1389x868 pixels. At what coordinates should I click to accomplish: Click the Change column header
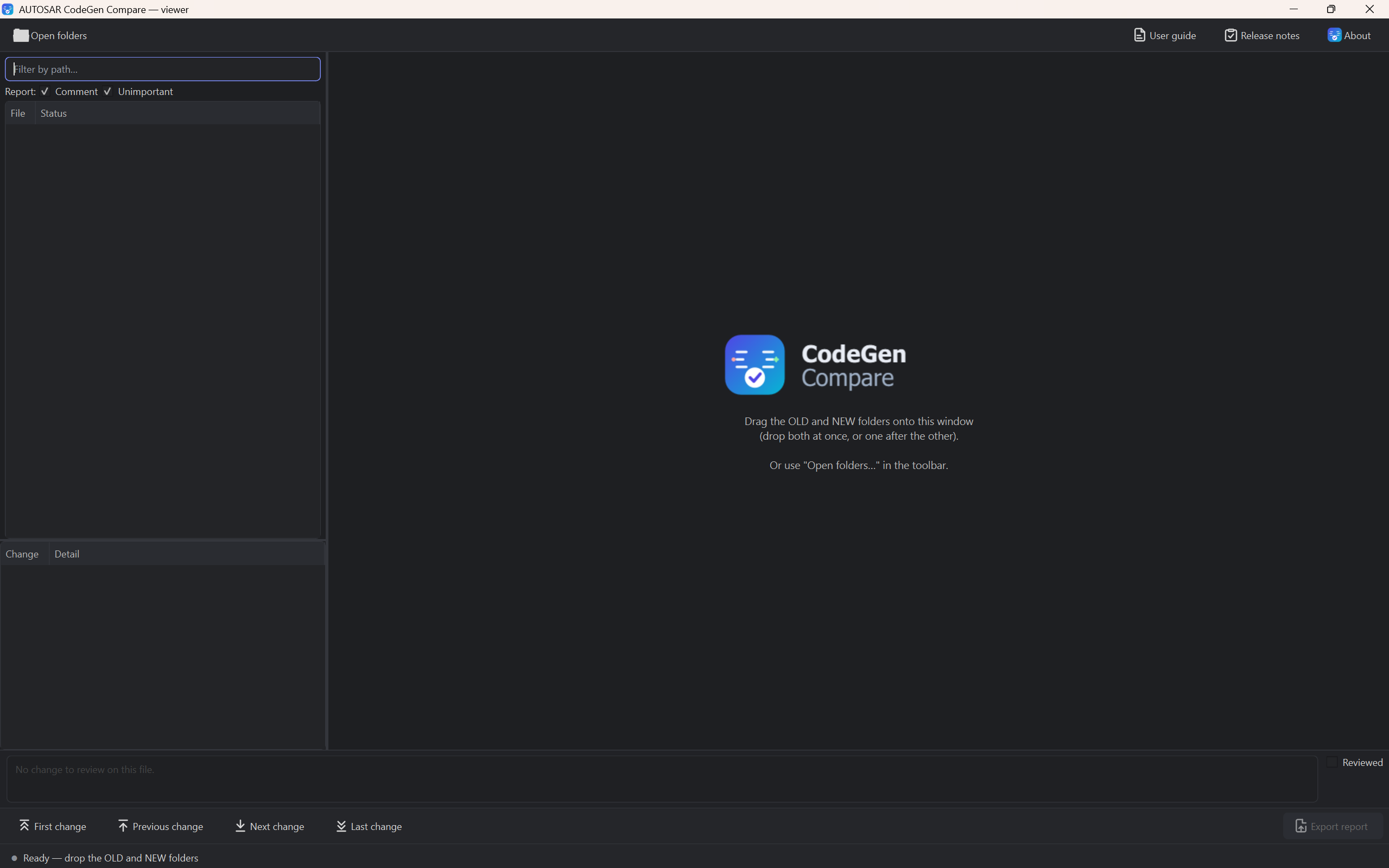pyautogui.click(x=24, y=554)
